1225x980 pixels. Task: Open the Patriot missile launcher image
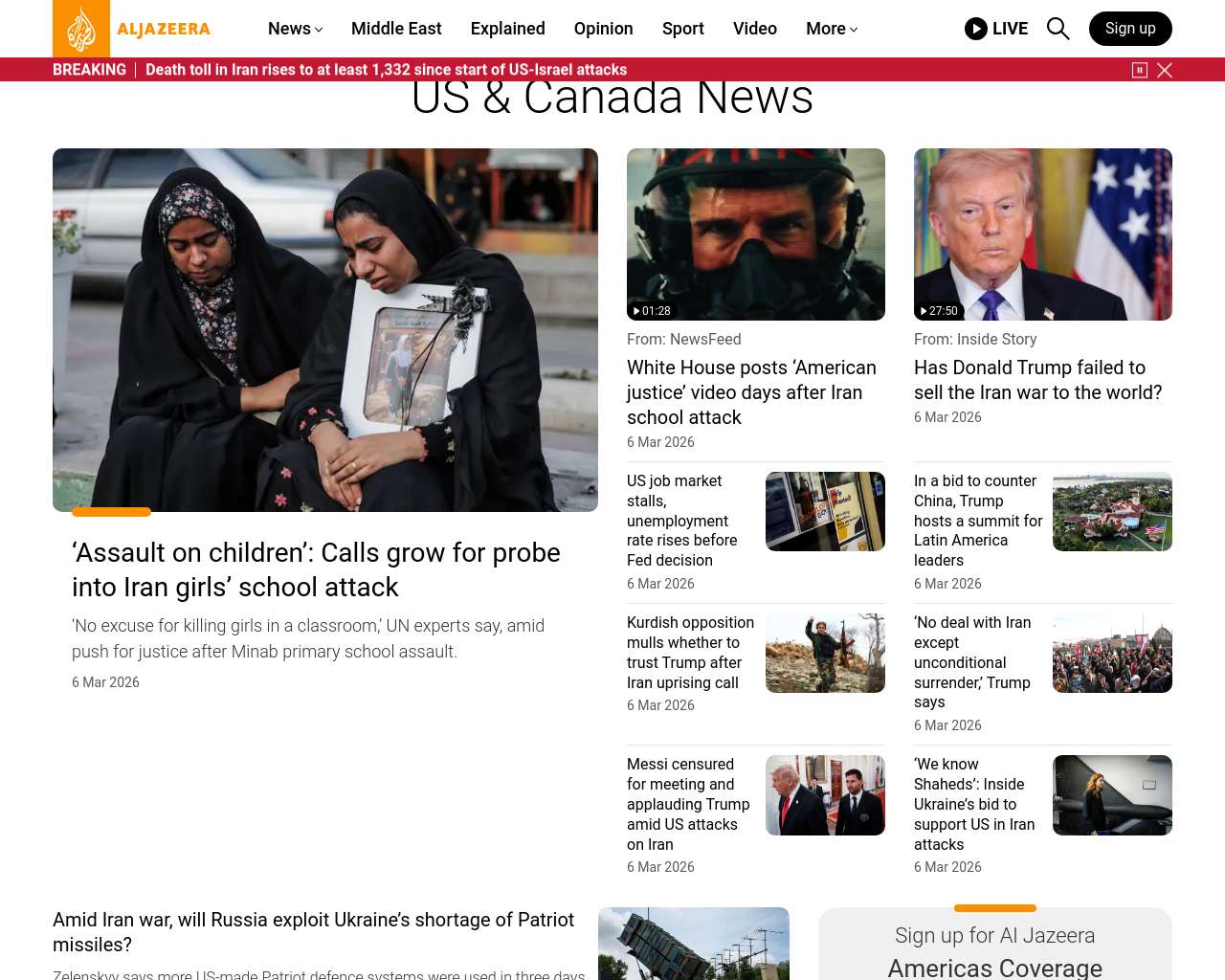coord(693,944)
